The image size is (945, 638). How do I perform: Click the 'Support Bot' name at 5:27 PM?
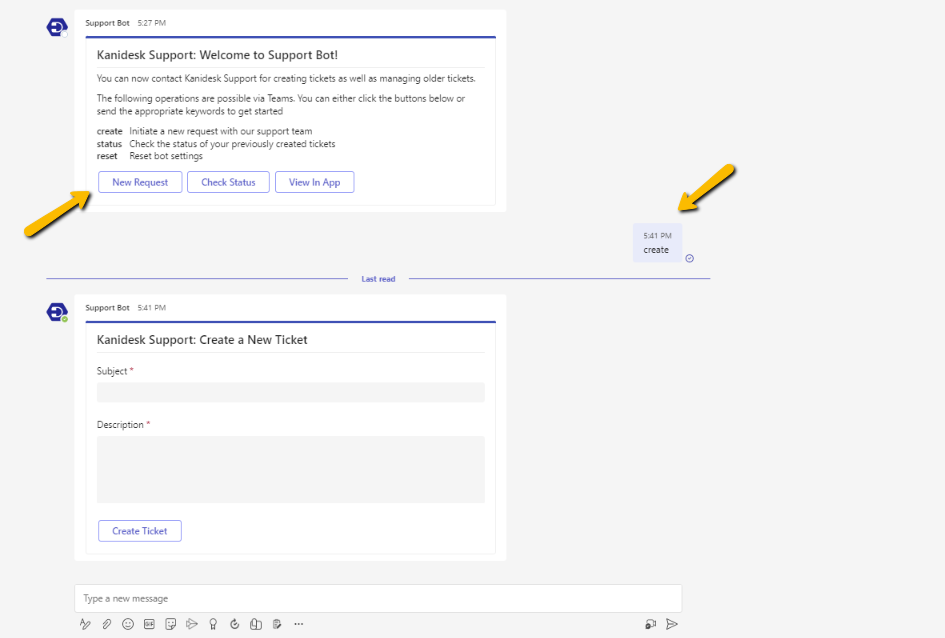[x=107, y=23]
